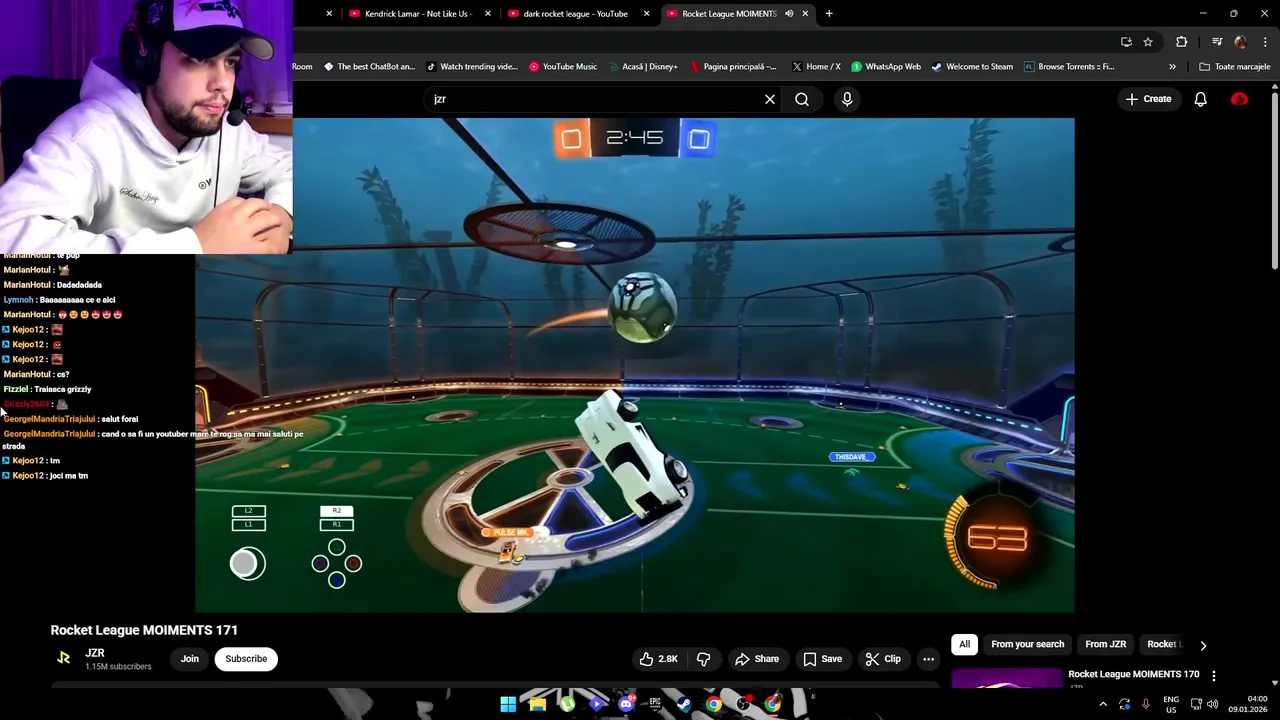Start voice search with the microphone icon
This screenshot has width=1280, height=720.
tap(847, 99)
